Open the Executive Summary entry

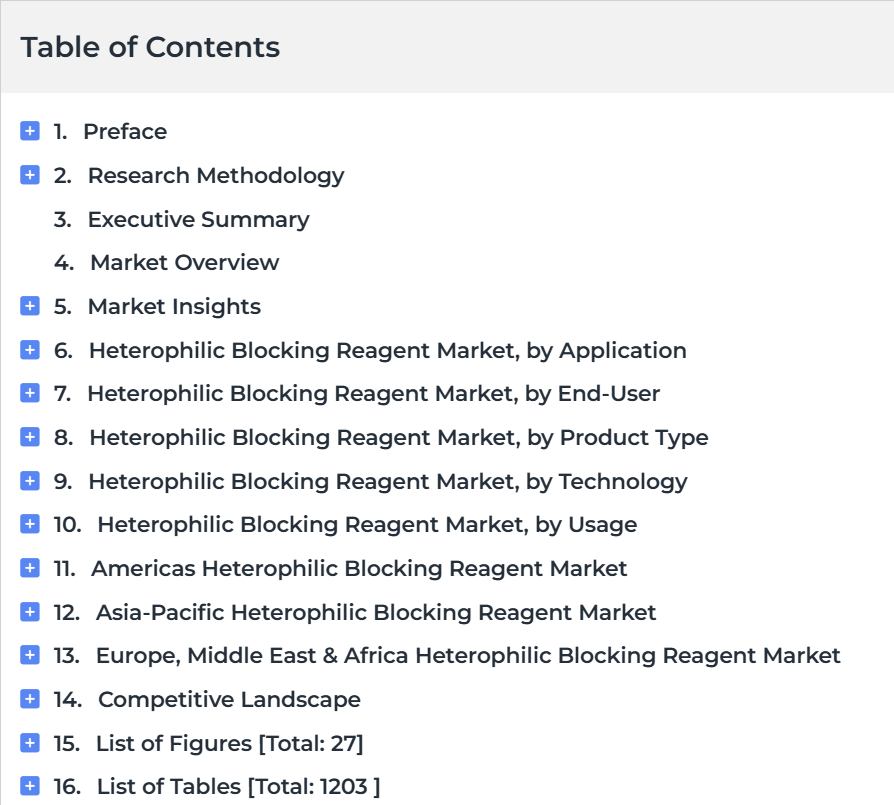[198, 219]
